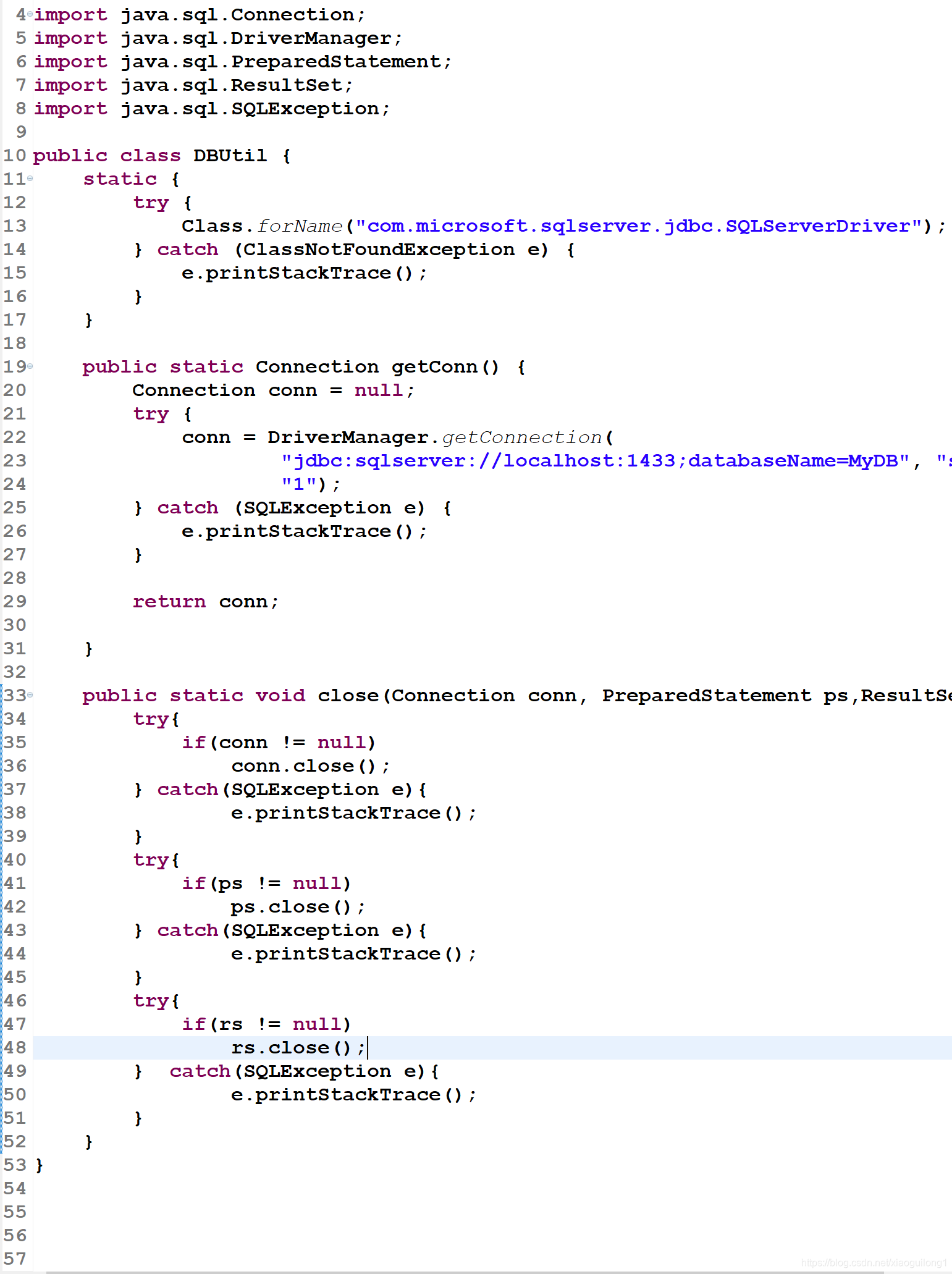Click the getConn method name
Screen dimensions: 952x1274
[435, 367]
